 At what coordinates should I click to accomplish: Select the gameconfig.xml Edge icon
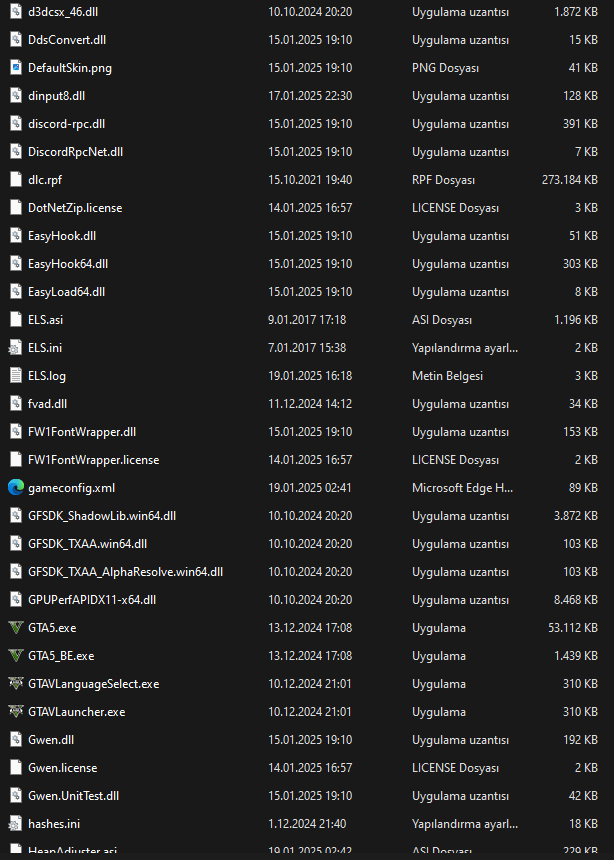pyautogui.click(x=15, y=488)
